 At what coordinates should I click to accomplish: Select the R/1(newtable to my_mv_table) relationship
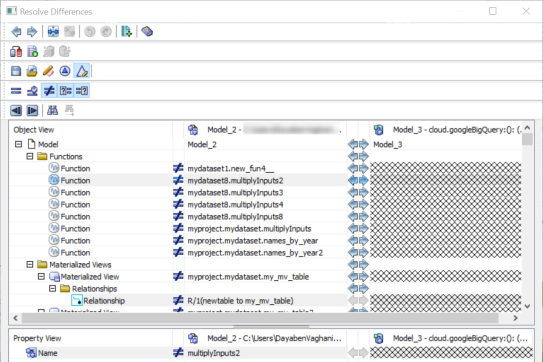(240, 301)
